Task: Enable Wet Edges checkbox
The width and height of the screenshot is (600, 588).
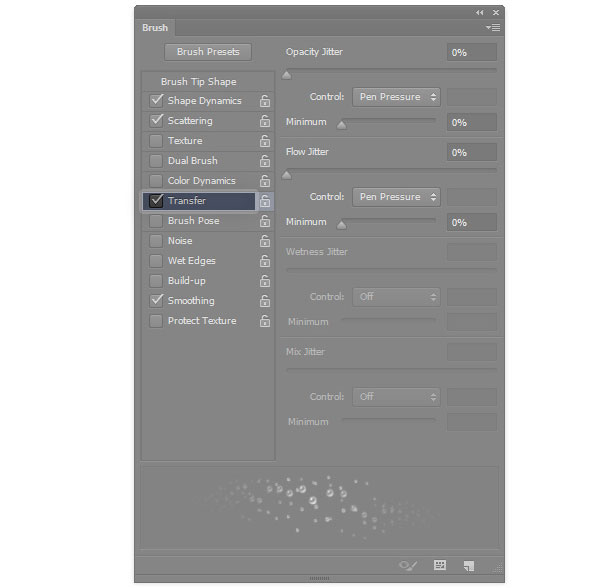Action: tap(156, 261)
